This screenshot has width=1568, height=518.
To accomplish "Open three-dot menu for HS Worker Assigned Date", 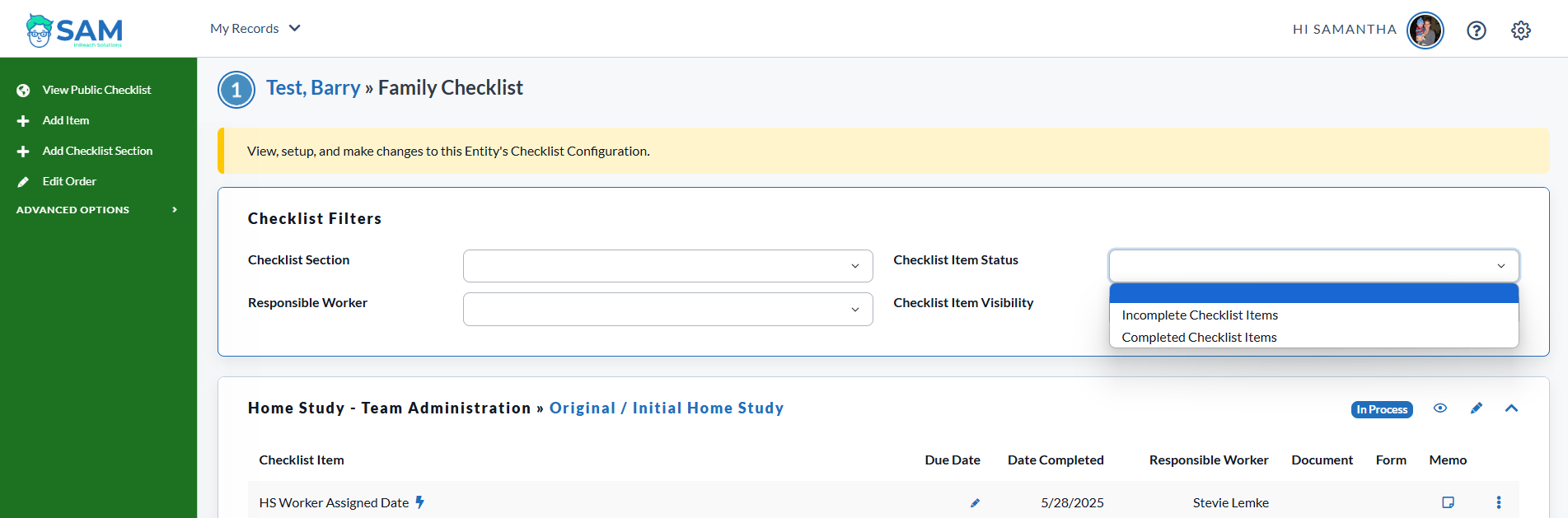I will point(1498,502).
